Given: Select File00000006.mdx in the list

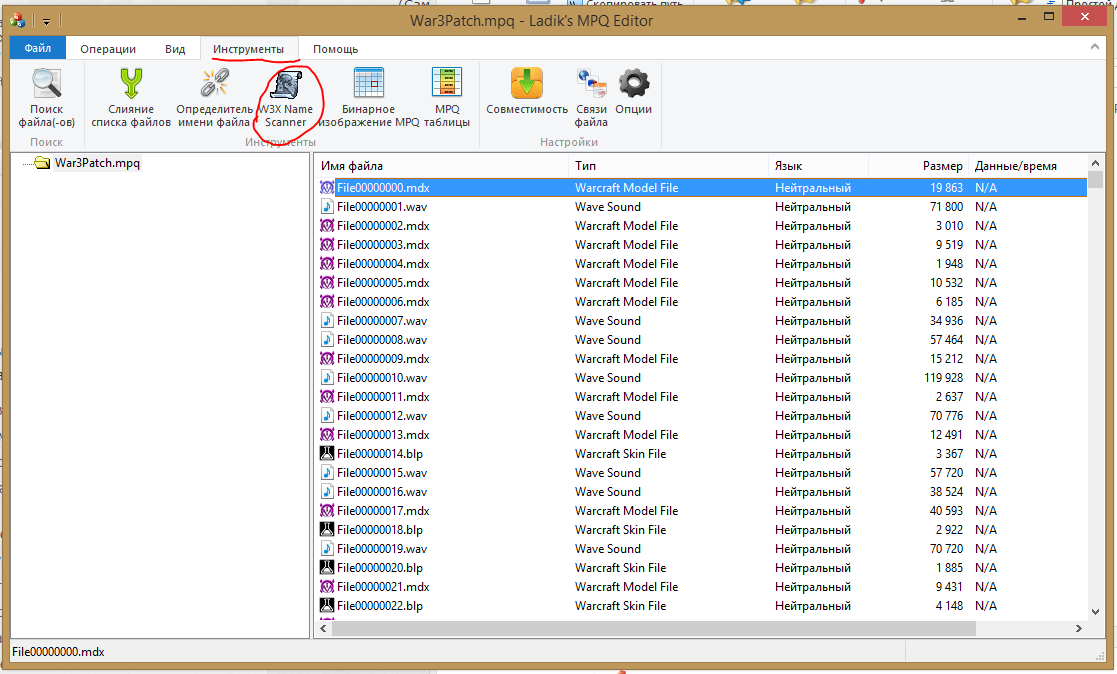Looking at the screenshot, I should tap(383, 301).
